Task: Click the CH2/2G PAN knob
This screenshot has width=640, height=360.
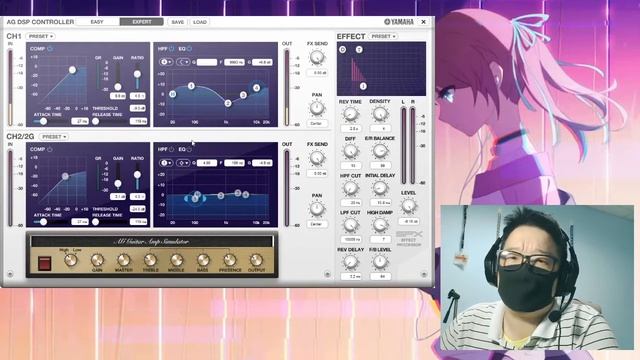Action: pyautogui.click(x=317, y=209)
